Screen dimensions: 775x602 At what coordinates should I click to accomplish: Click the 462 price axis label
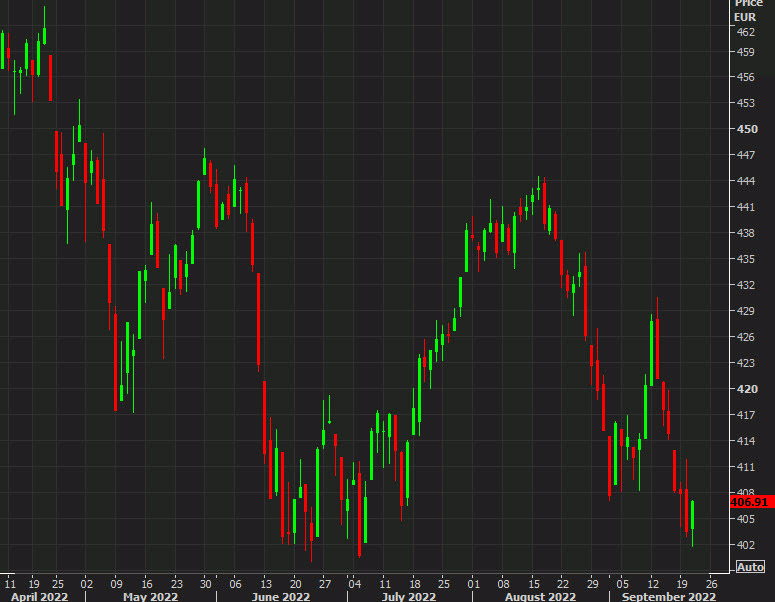click(746, 32)
